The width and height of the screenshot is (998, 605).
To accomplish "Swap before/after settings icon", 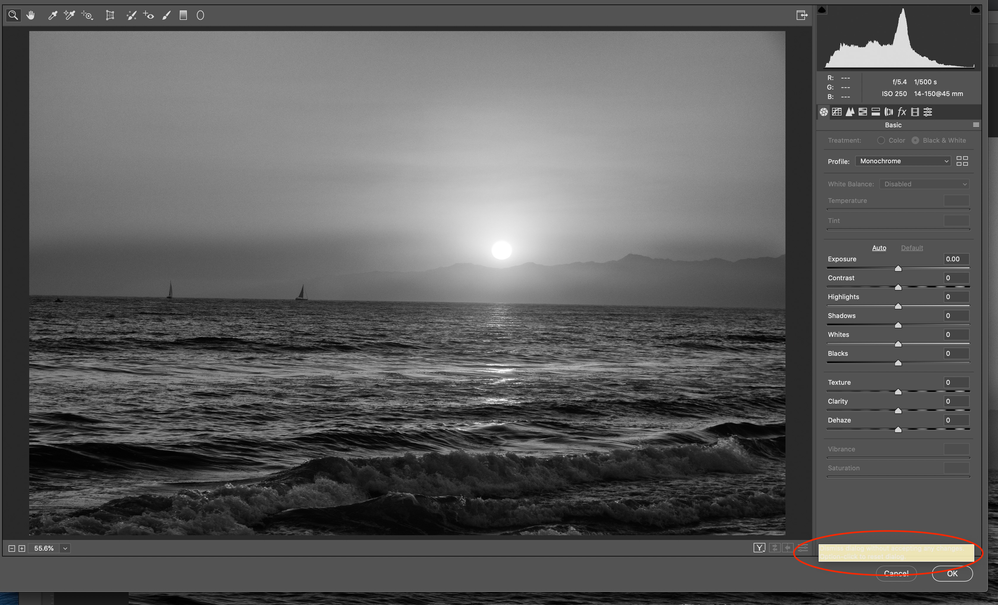I will (775, 548).
